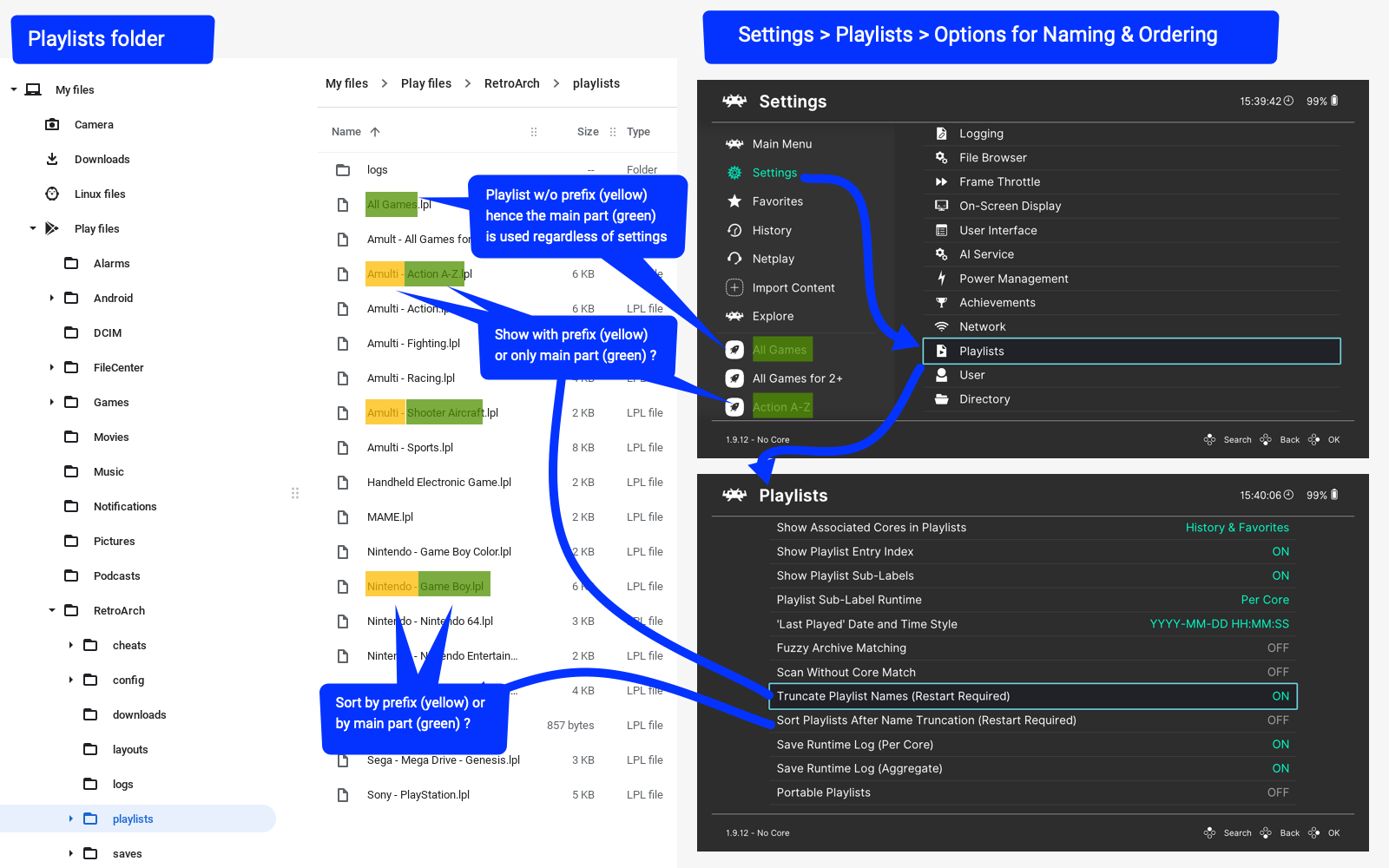Sort files by Type column header
Image resolution: width=1389 pixels, height=868 pixels.
tap(638, 132)
